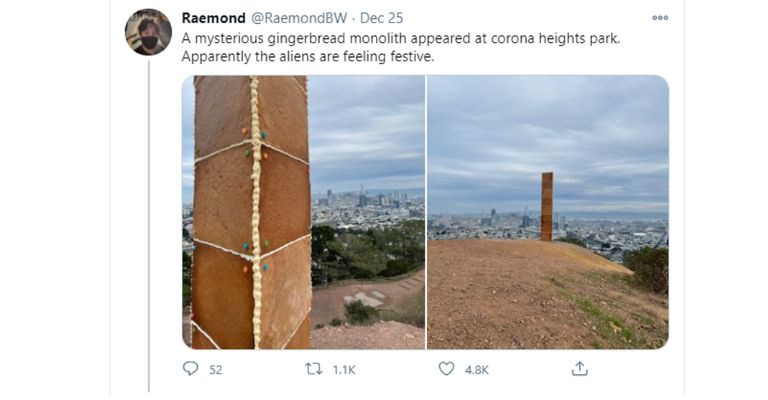Click the reply speech bubble icon
This screenshot has height=400, width=768.
coord(191,369)
